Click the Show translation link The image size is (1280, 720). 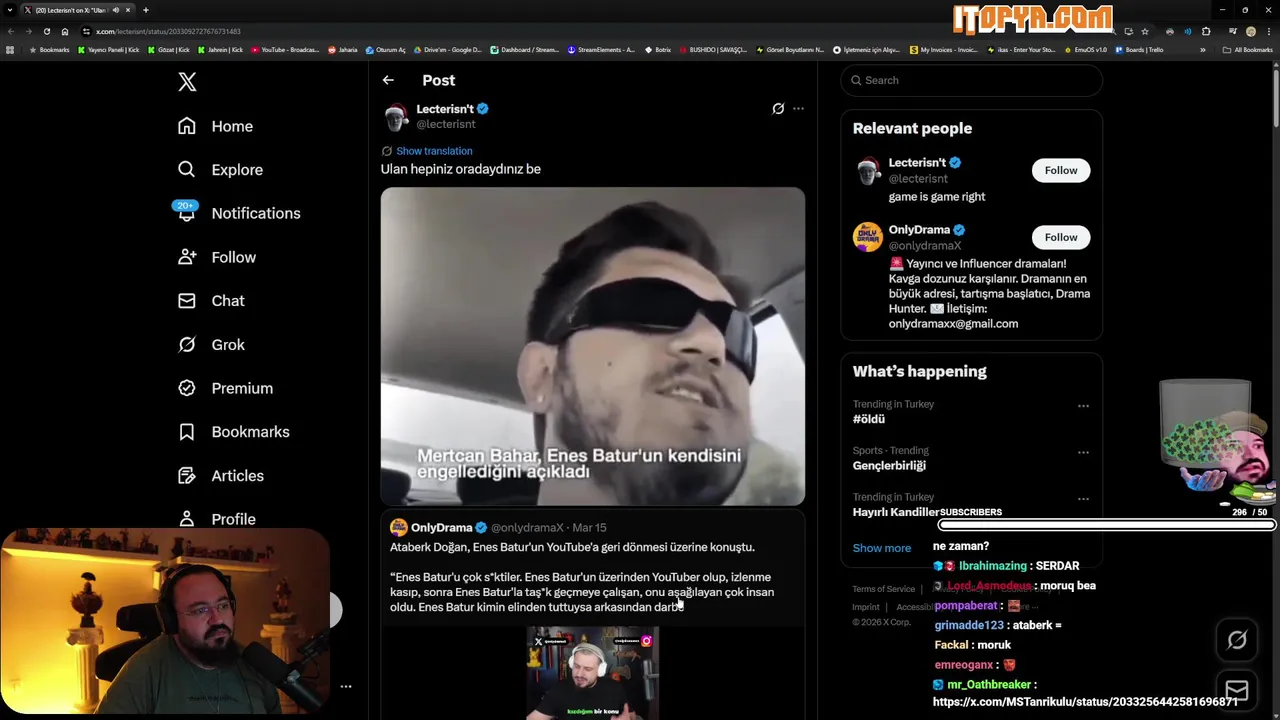pos(434,151)
